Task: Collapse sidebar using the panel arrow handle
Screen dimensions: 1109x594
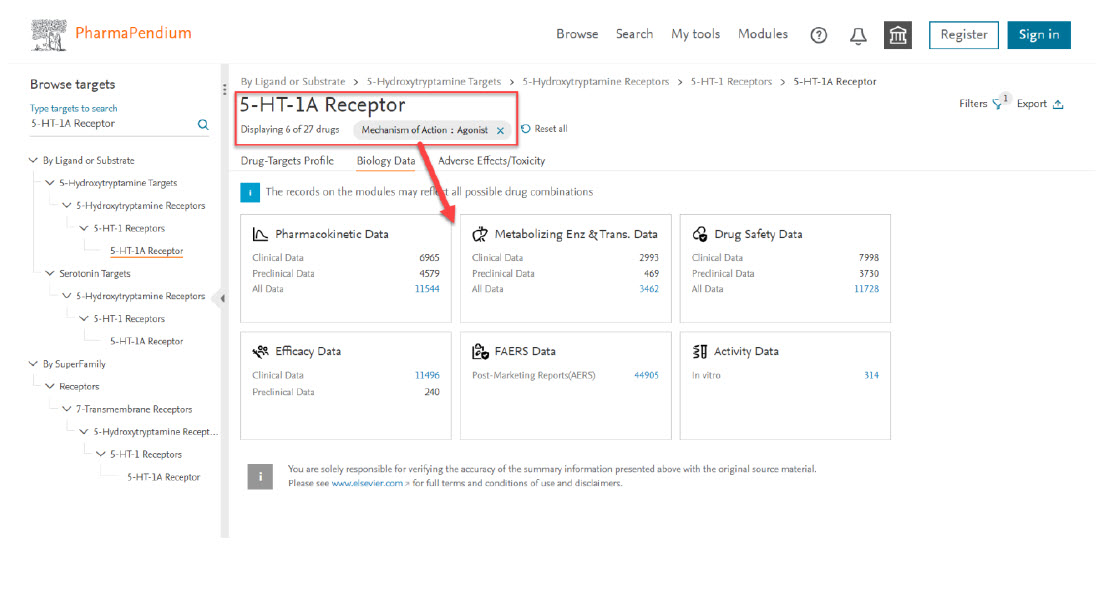Action: coord(222,298)
